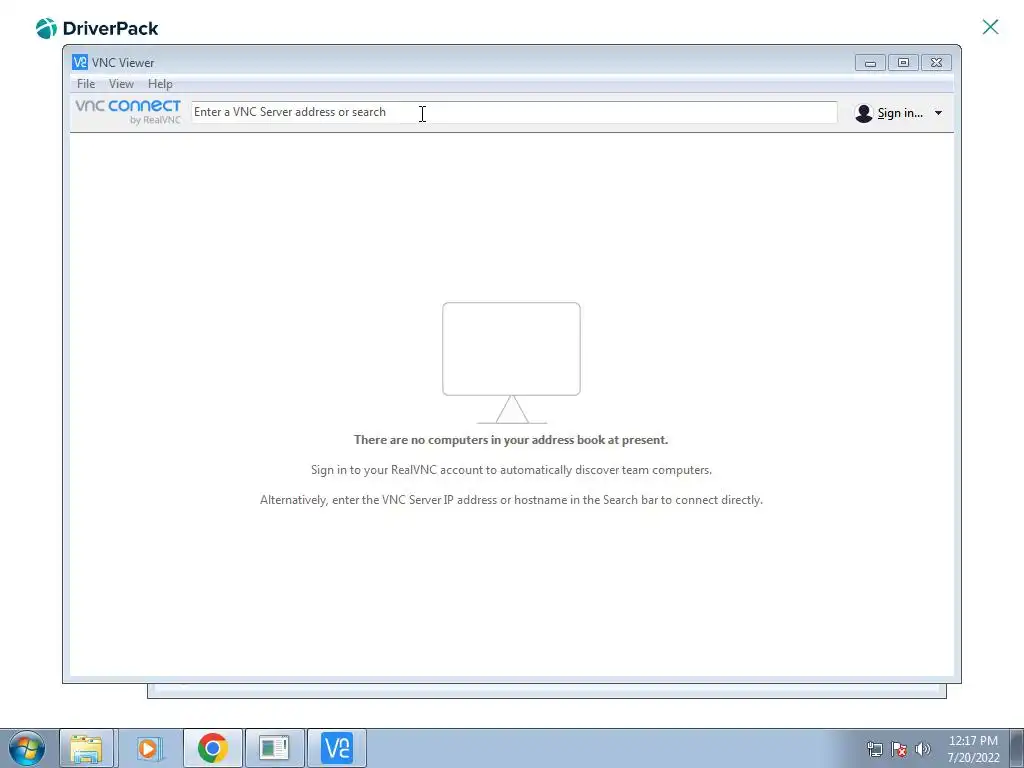Click the VNC Connect by RealVNC logo
This screenshot has width=1024, height=768.
[x=128, y=112]
